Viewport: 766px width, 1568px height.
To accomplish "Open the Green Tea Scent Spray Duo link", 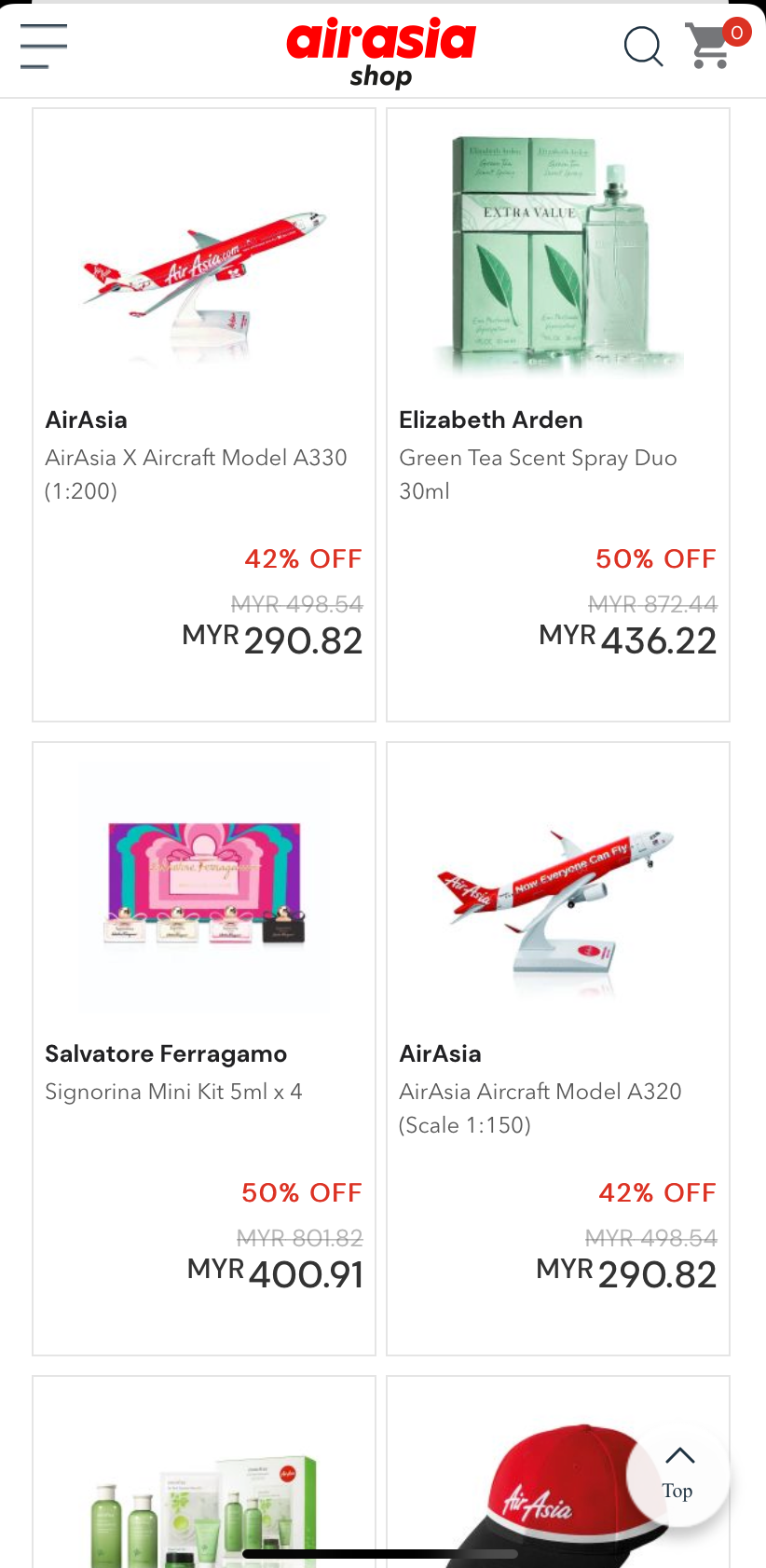I will coord(538,474).
